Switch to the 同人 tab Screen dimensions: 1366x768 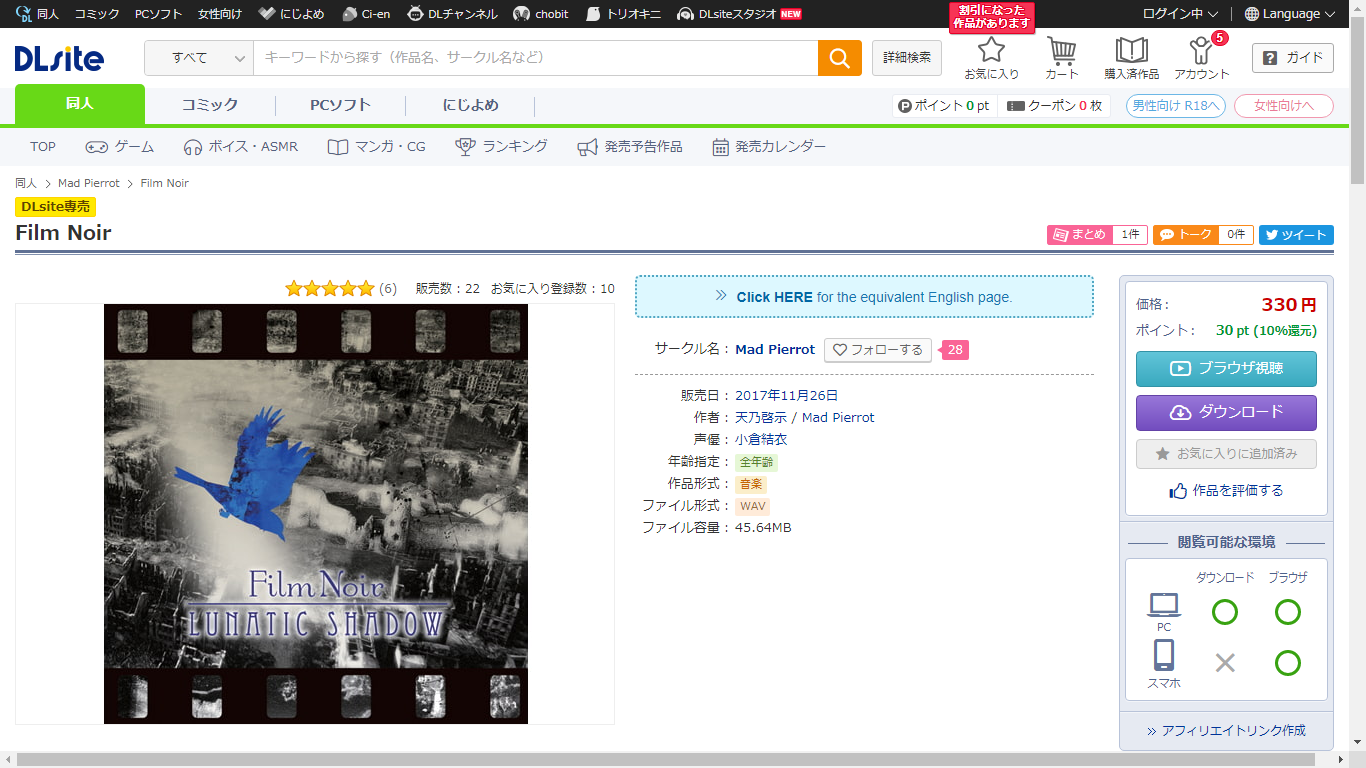pos(80,105)
